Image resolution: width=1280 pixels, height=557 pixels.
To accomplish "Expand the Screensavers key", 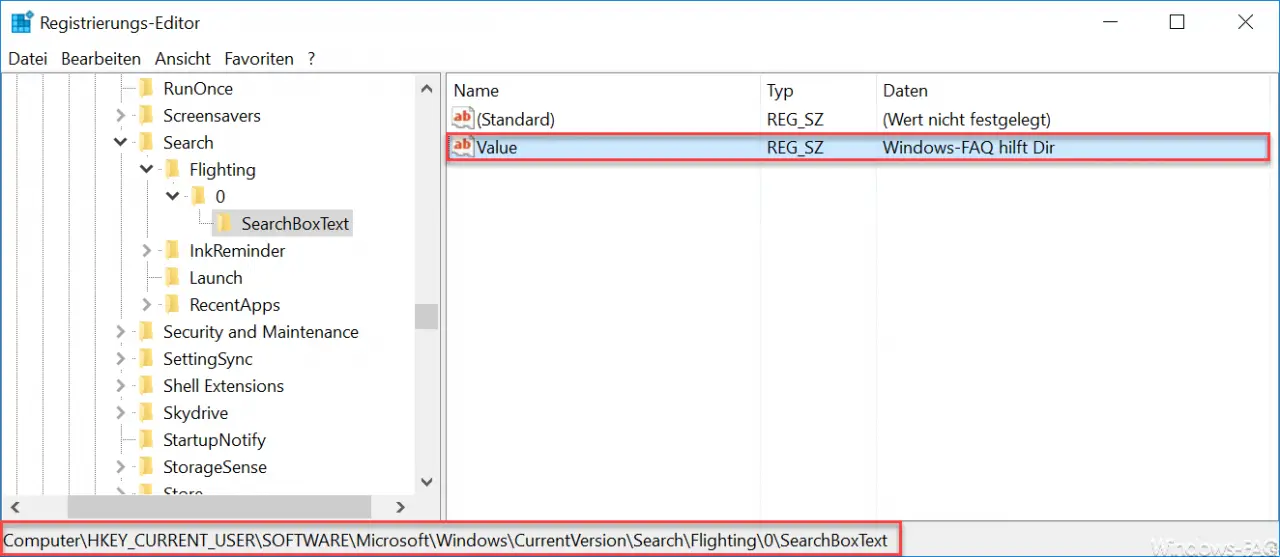I will pyautogui.click(x=120, y=116).
